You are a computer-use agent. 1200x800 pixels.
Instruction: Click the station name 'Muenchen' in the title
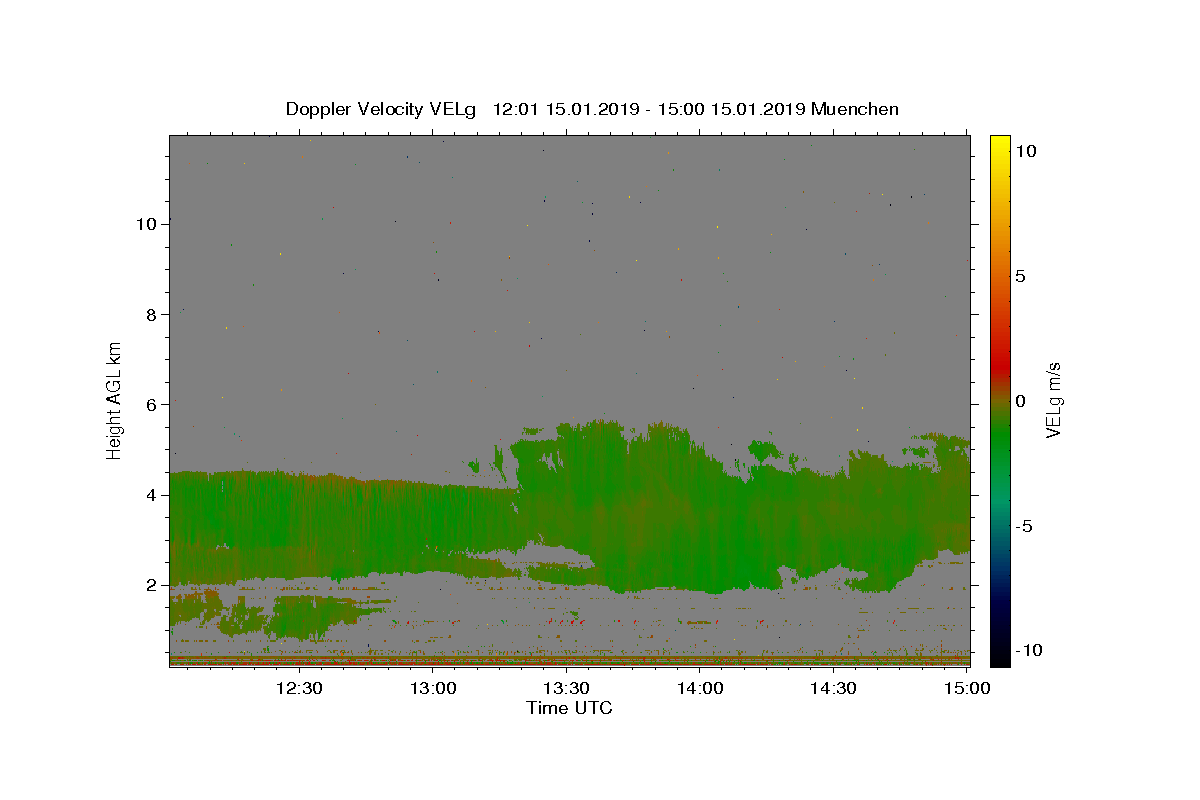[x=855, y=109]
